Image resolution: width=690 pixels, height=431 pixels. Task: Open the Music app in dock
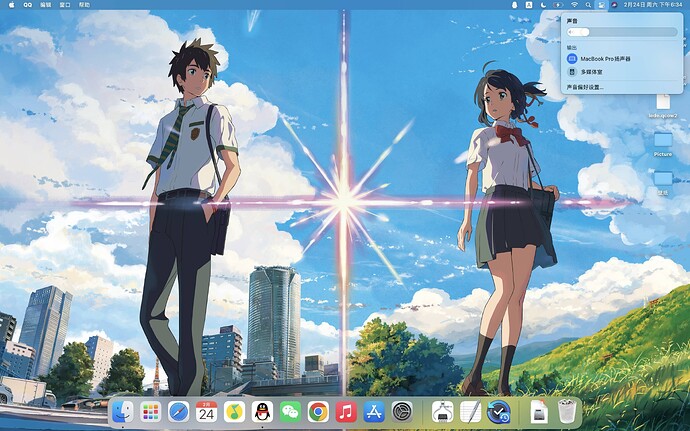(346, 411)
